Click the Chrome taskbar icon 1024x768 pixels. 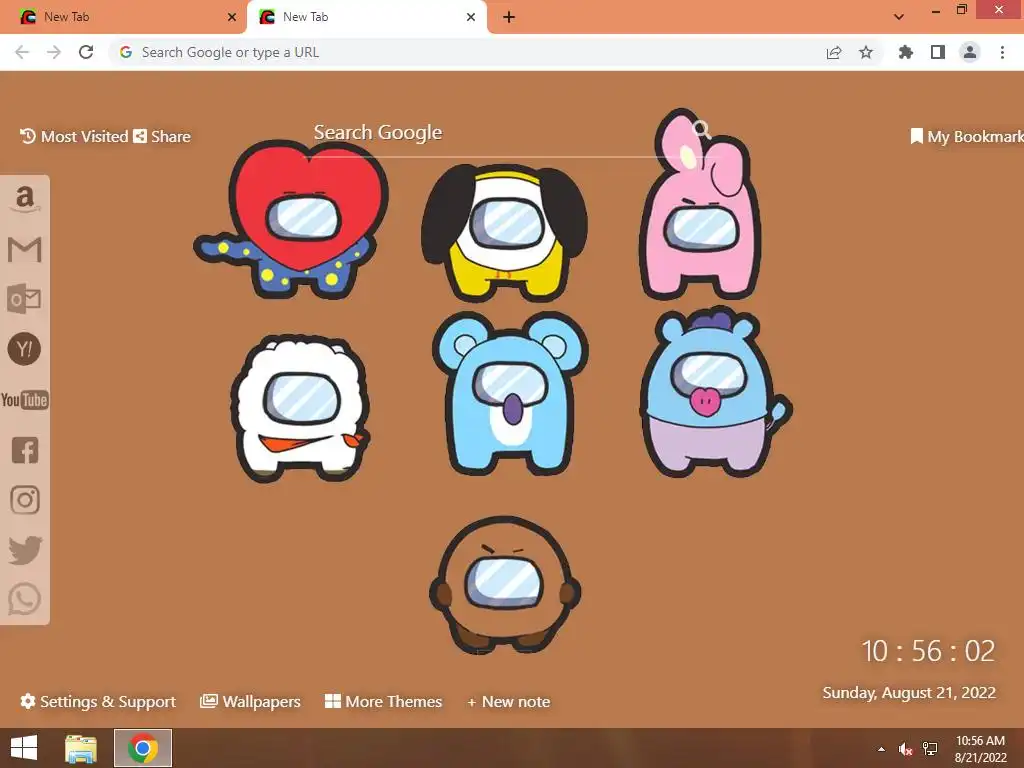tap(143, 748)
